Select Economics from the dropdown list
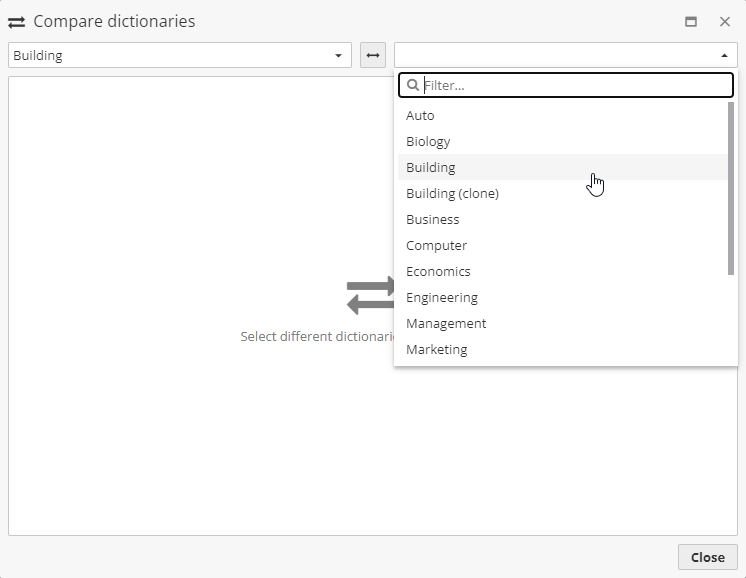Image resolution: width=746 pixels, height=578 pixels. tap(438, 272)
